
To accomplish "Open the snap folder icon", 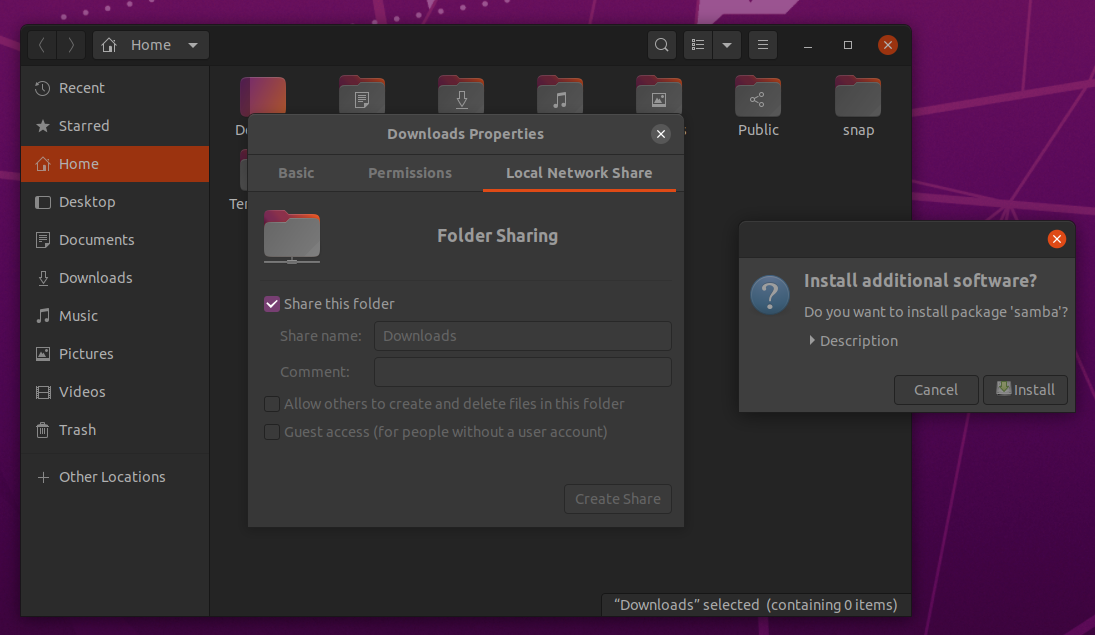I will click(857, 98).
